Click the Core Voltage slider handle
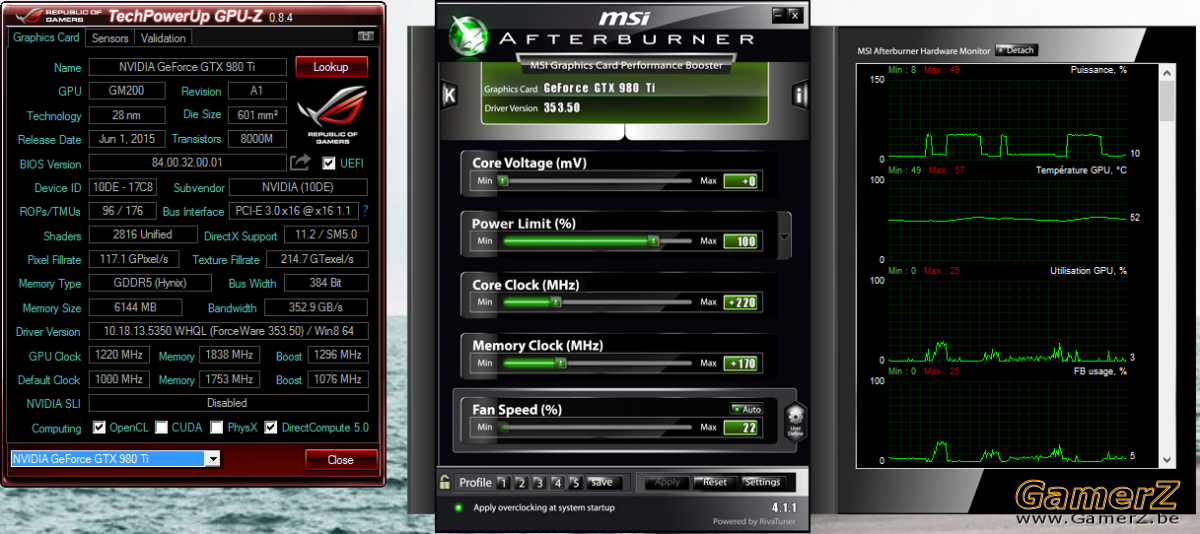 coord(503,181)
